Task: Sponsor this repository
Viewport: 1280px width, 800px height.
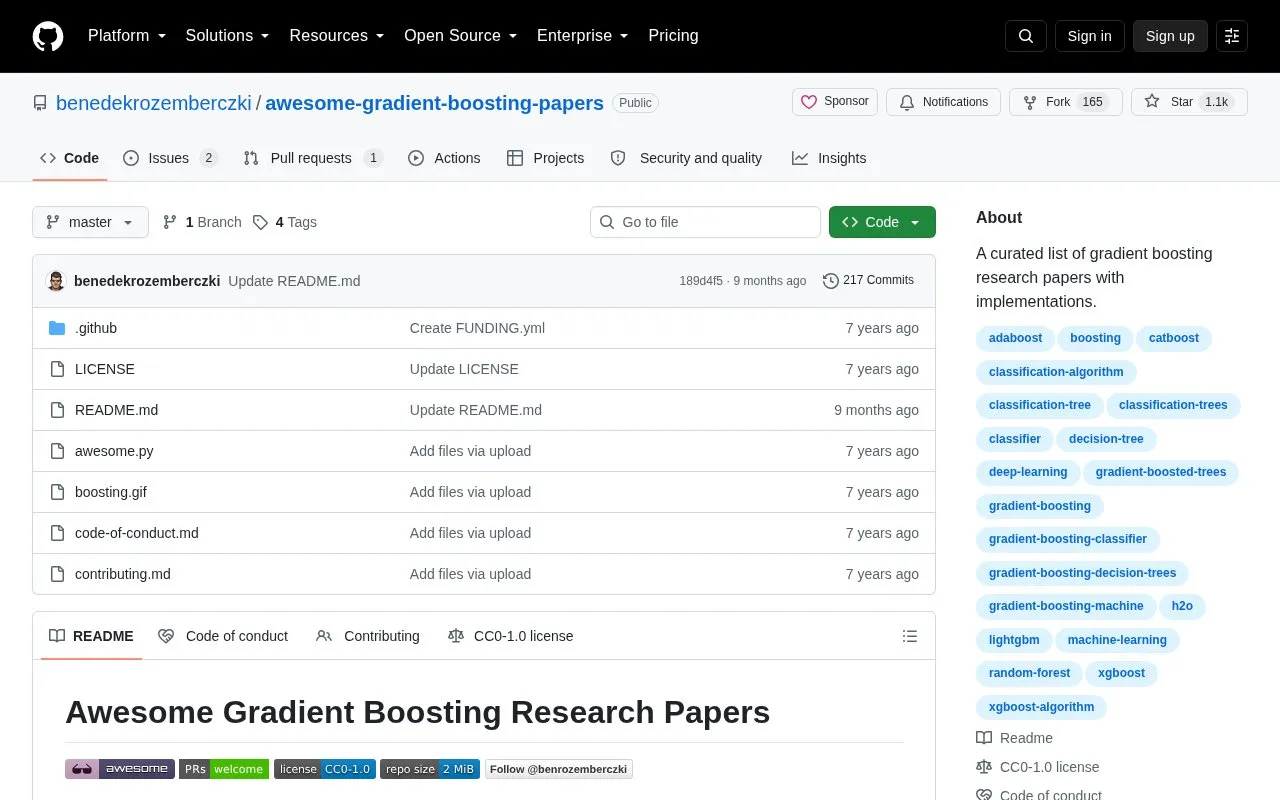Action: coord(835,102)
